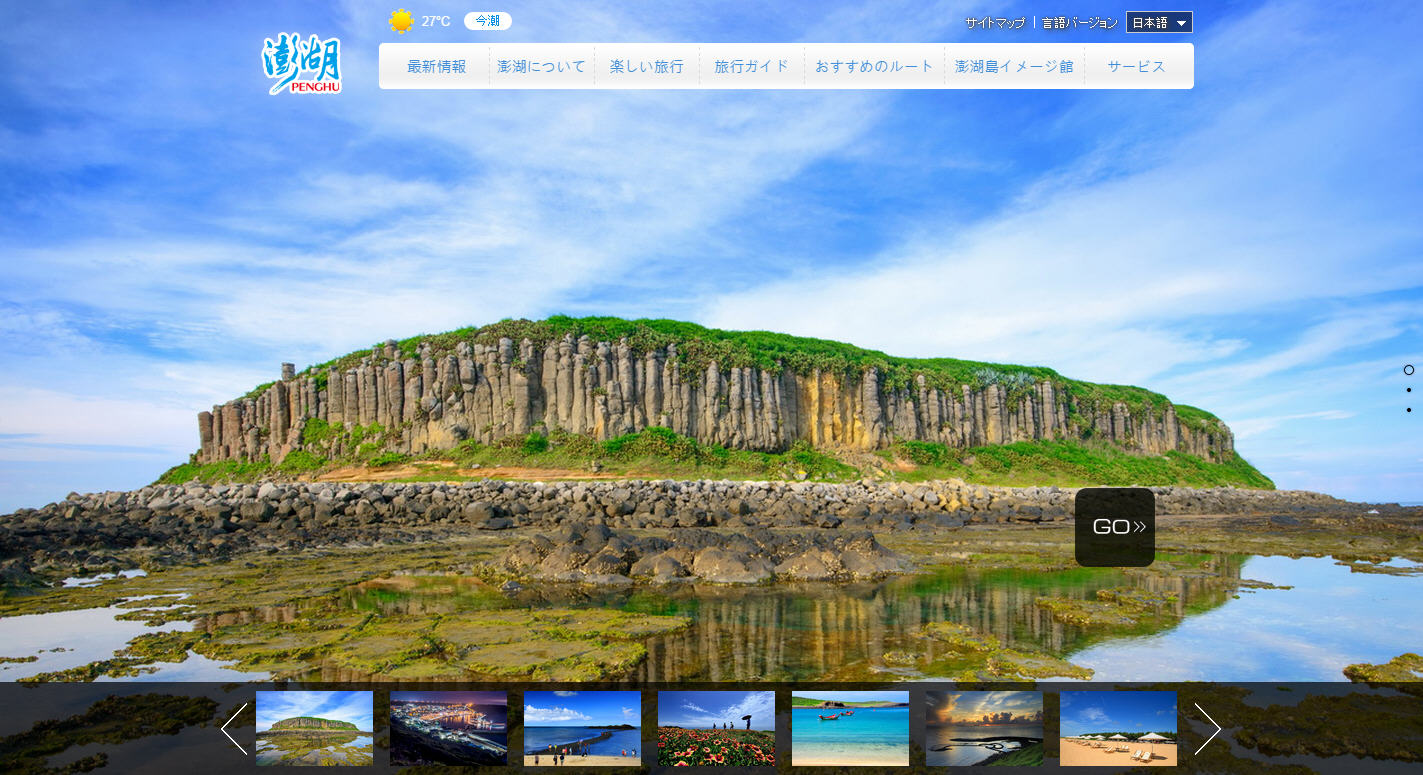Select the first slide indicator circle
This screenshot has height=775, width=1423.
pyautogui.click(x=1408, y=370)
